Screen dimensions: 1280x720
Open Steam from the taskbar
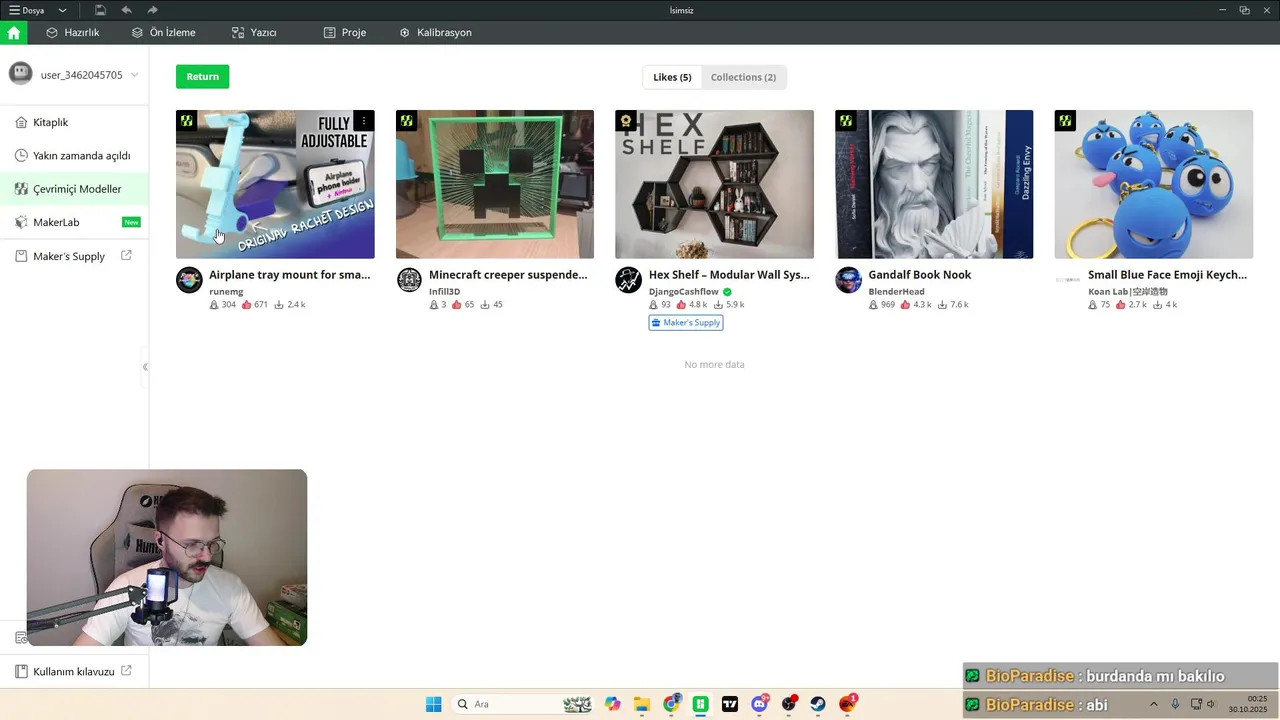click(x=818, y=704)
